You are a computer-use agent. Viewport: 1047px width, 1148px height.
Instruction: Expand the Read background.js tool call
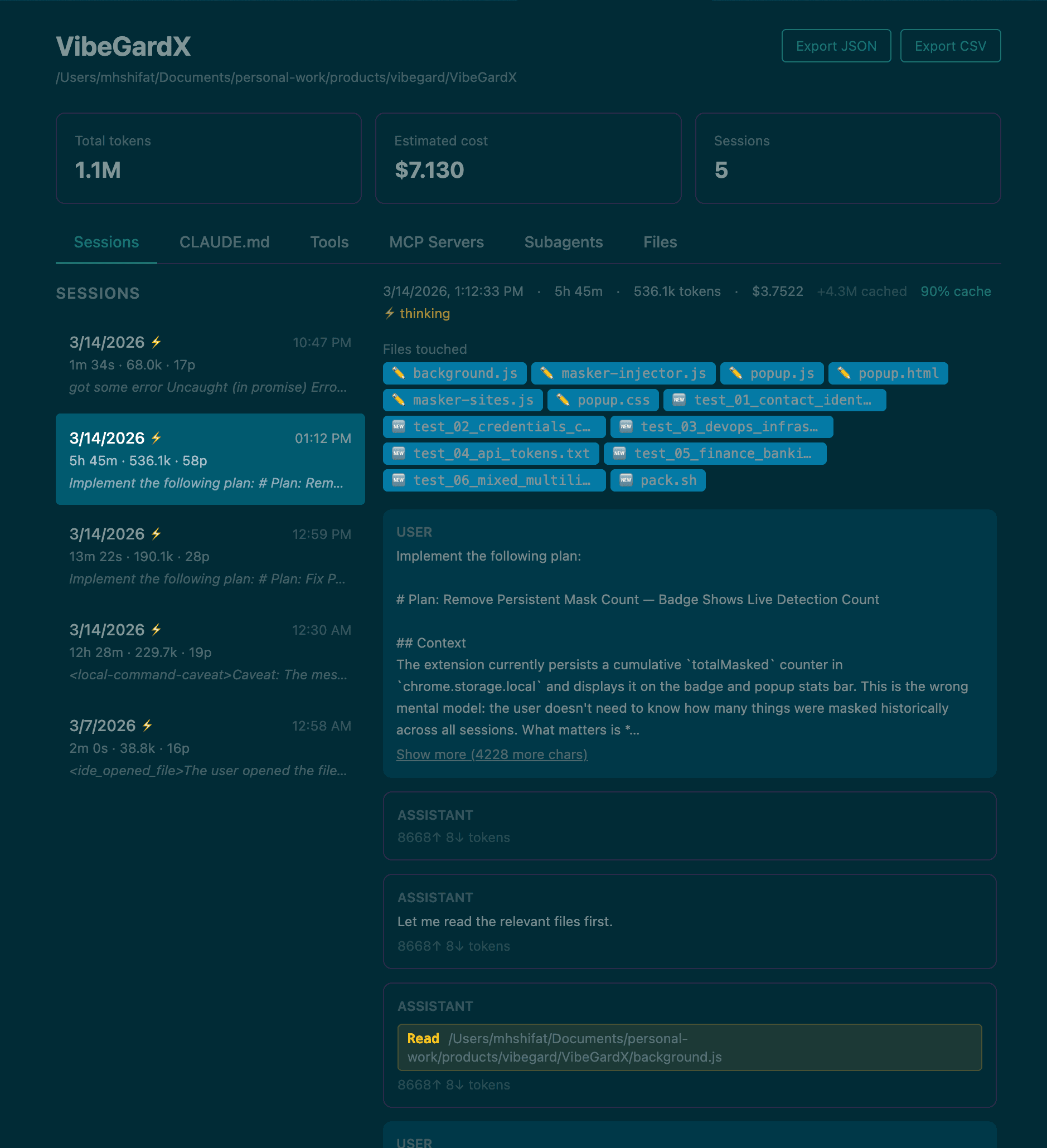point(689,1048)
